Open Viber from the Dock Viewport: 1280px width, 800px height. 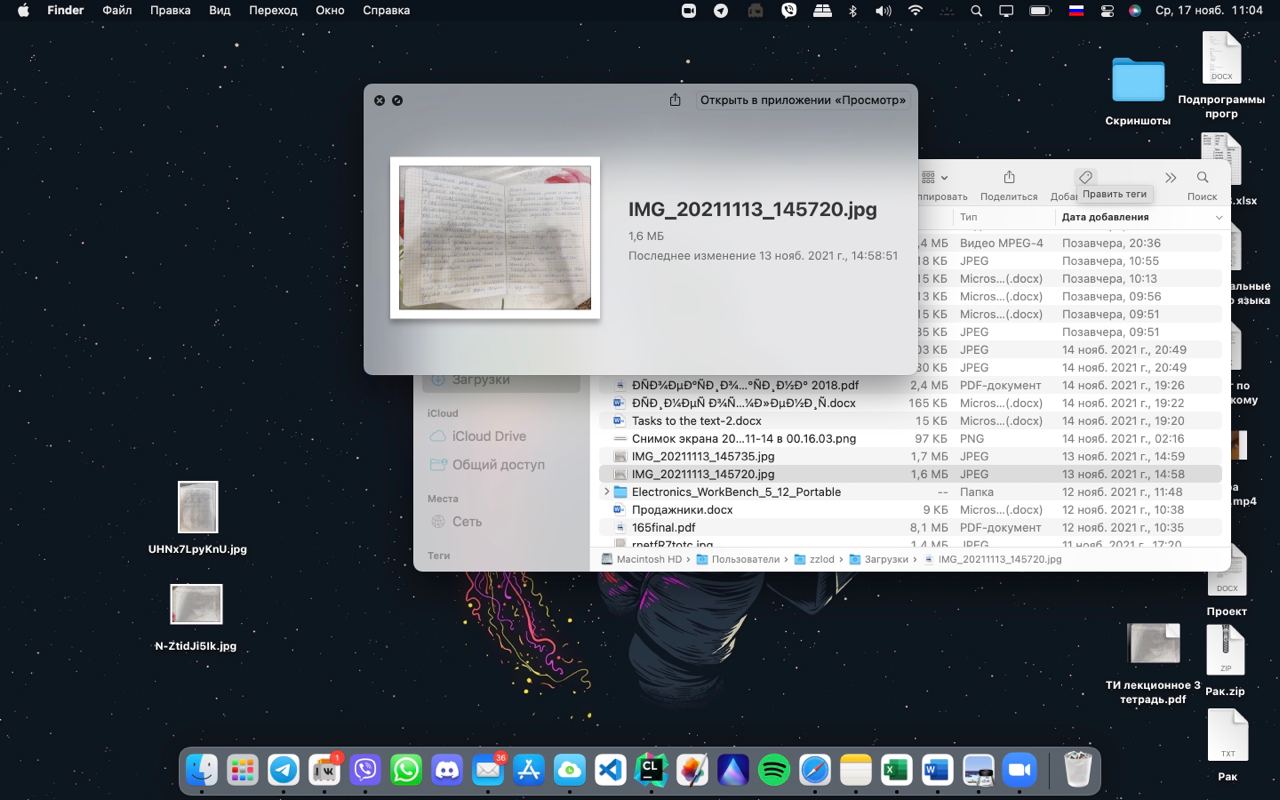(x=366, y=770)
